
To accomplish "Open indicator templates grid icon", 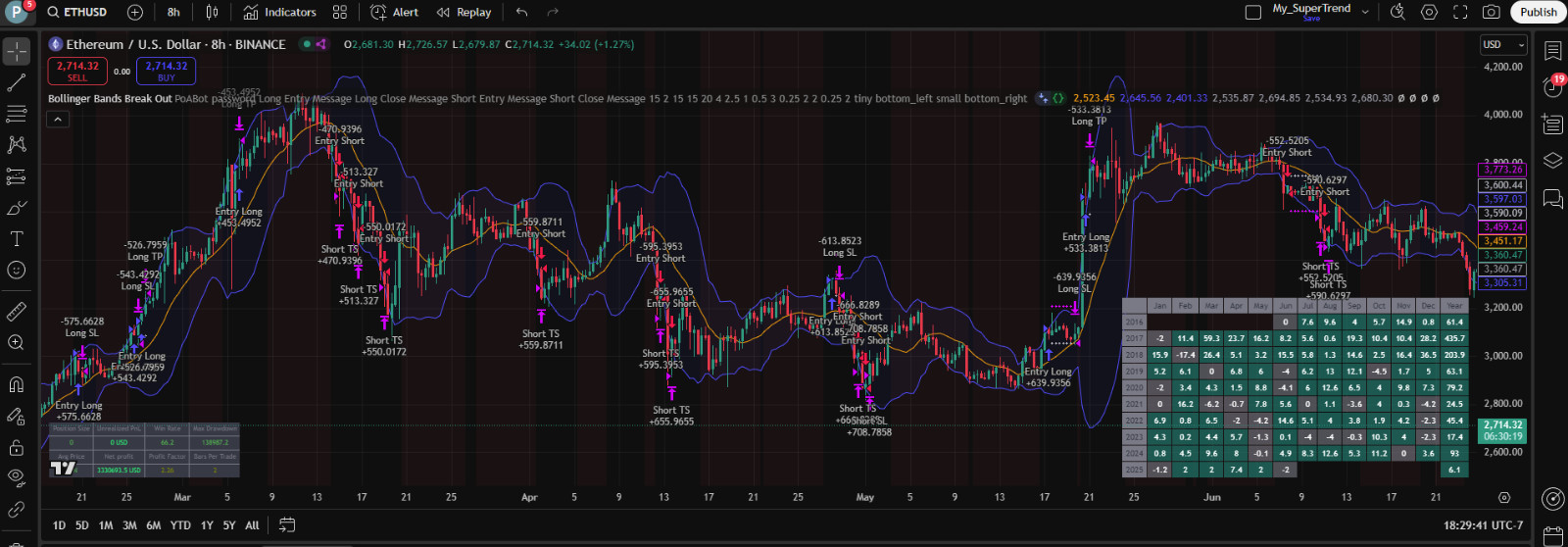I will [x=340, y=12].
